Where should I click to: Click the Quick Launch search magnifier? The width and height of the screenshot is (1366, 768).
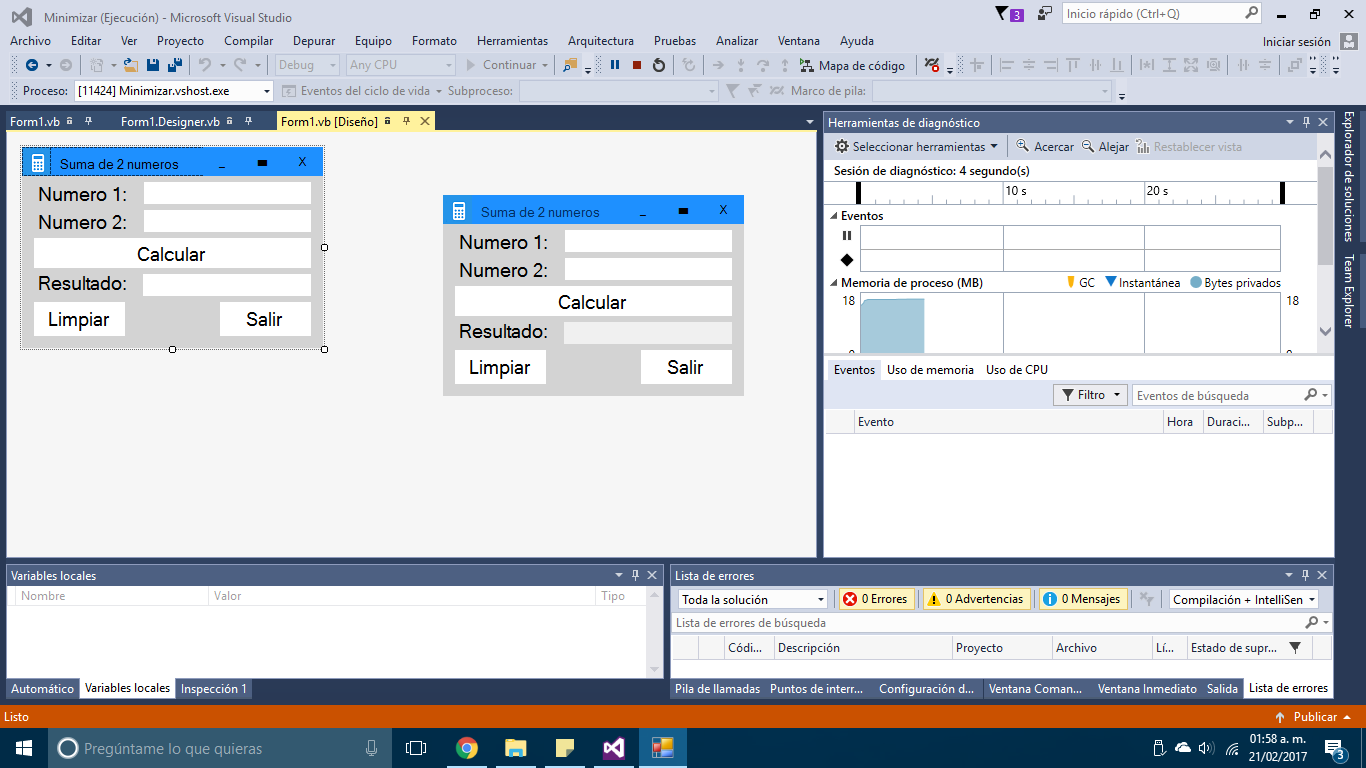click(1252, 13)
